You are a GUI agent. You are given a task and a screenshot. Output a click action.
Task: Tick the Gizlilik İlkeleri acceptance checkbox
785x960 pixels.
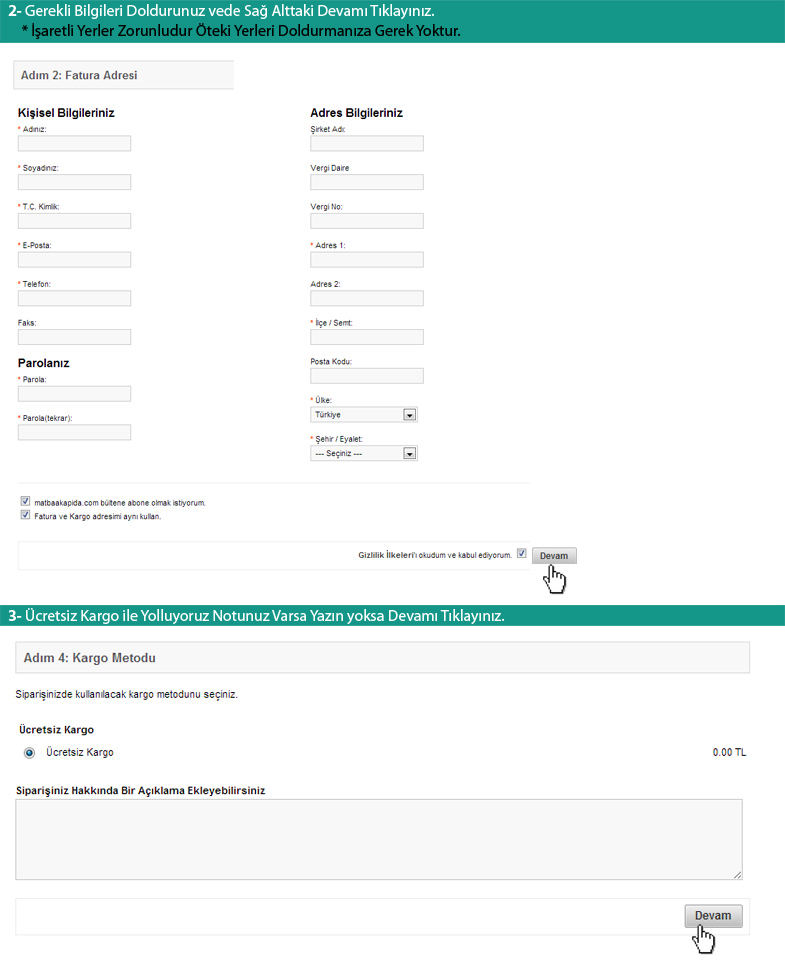[522, 553]
